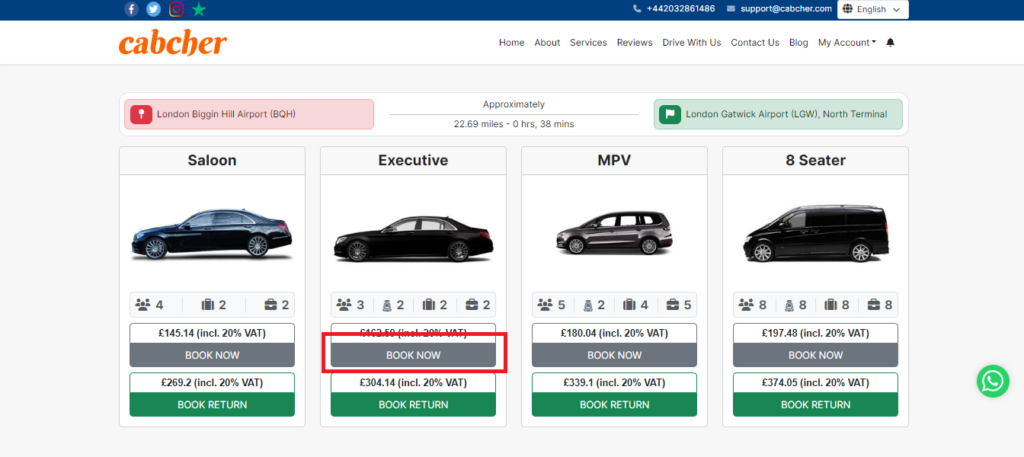Open the Facebook social icon
Viewport: 1024px width, 457px height.
pyautogui.click(x=131, y=9)
